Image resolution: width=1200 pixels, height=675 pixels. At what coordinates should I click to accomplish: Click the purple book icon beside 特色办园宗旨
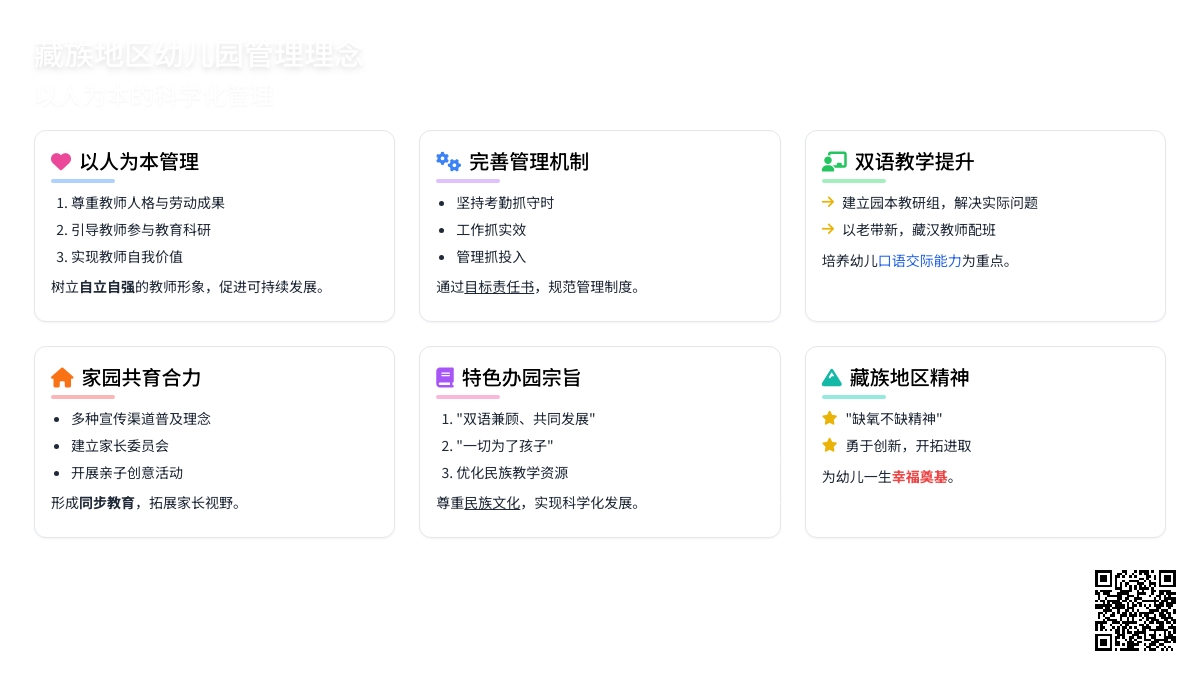pos(445,378)
